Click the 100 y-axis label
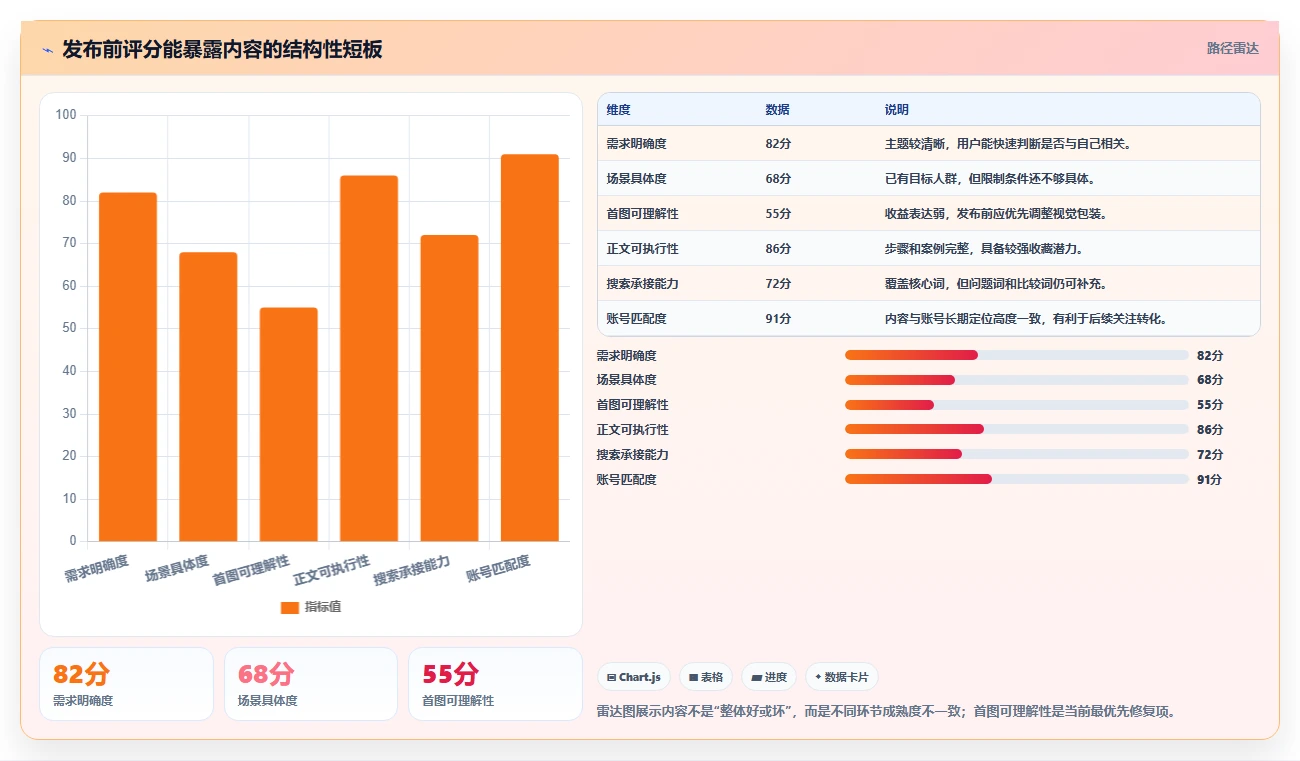The width and height of the screenshot is (1300, 761). (66, 115)
